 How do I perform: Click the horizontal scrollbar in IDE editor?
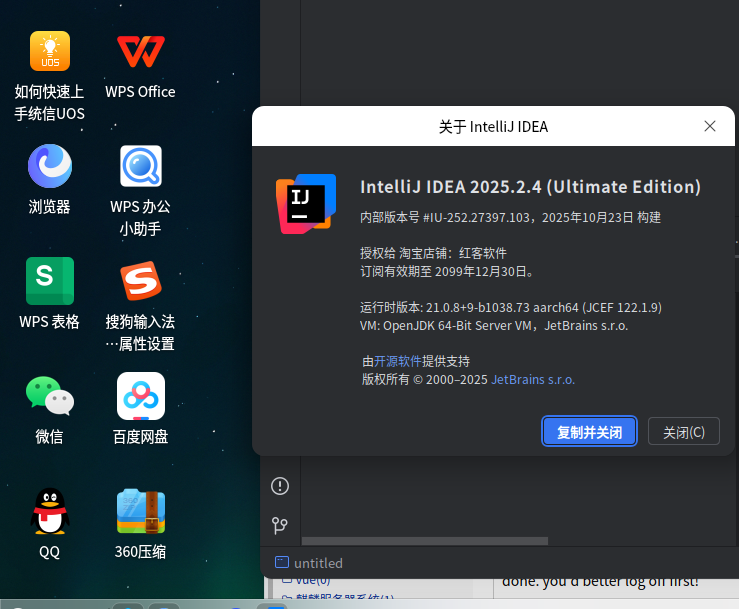[x=425, y=541]
